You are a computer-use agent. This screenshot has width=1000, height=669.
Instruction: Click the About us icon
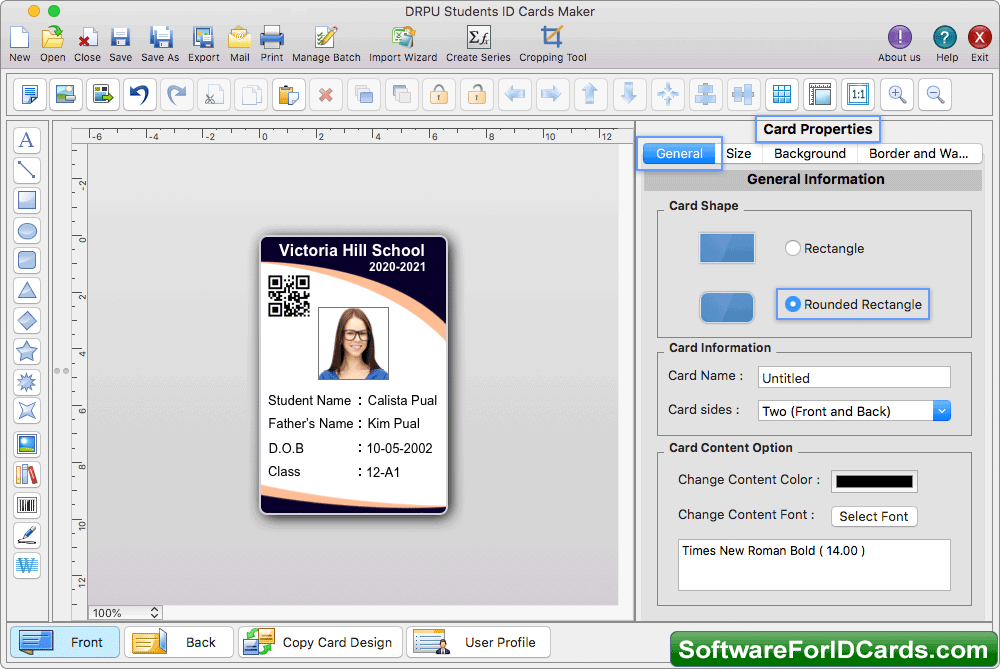(x=899, y=38)
